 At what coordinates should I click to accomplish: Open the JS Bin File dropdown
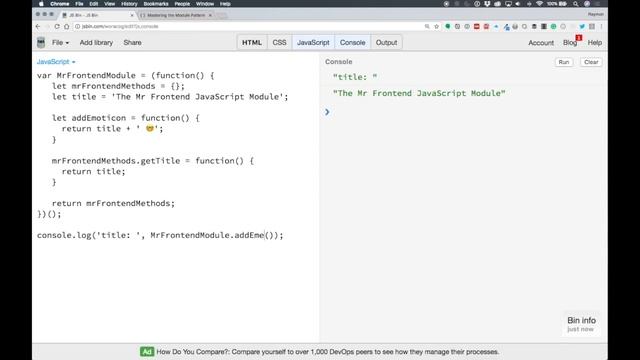pyautogui.click(x=60, y=42)
